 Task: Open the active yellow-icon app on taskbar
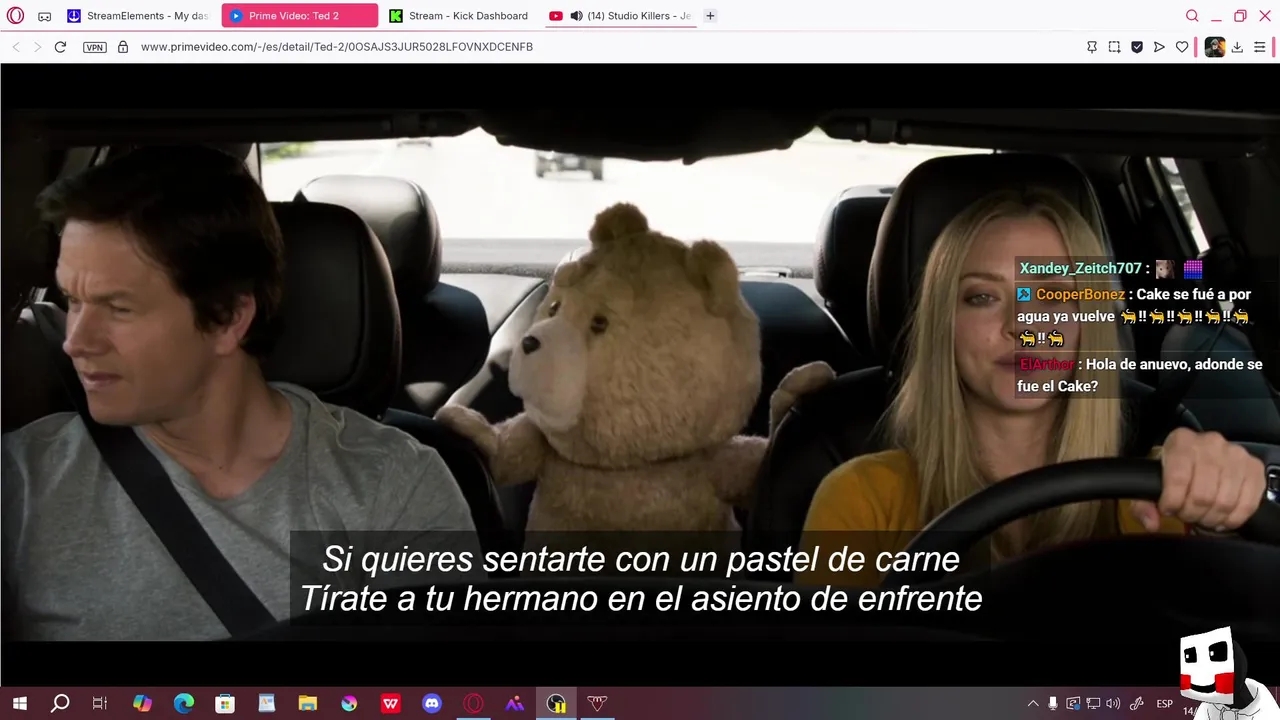click(x=556, y=704)
